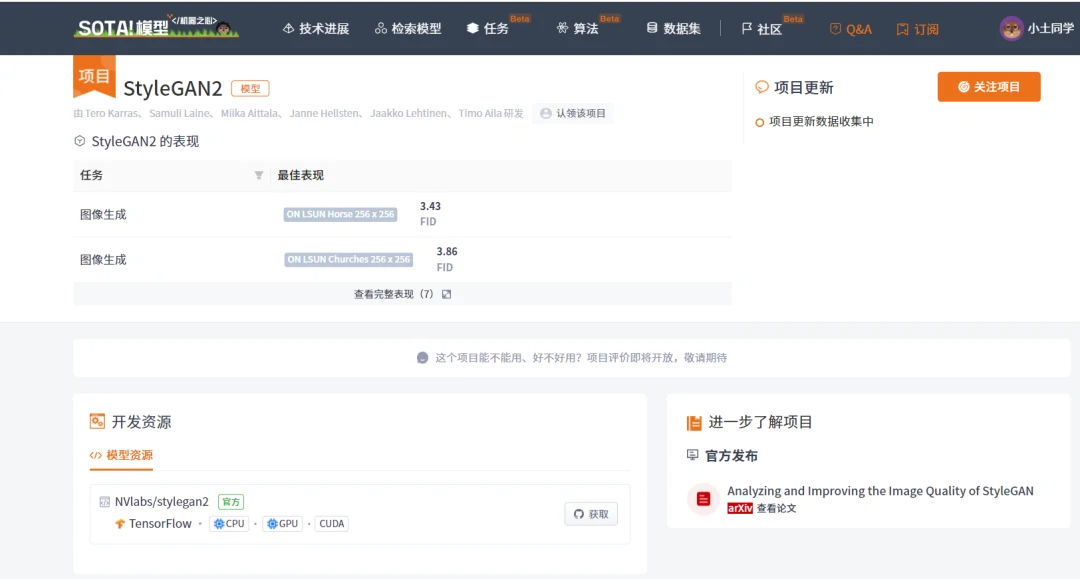The width and height of the screenshot is (1080, 579).
Task: Click the GPU tag chip
Action: (283, 524)
